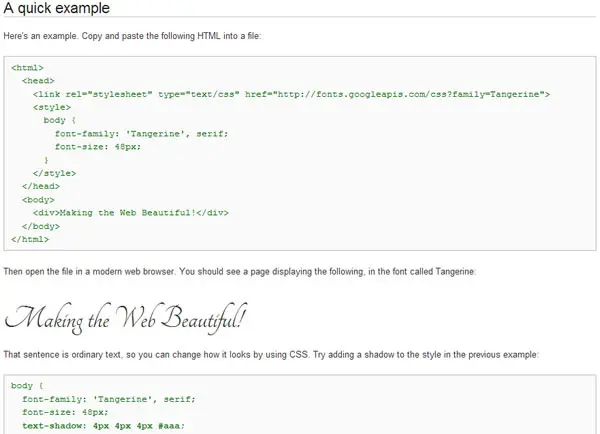Click the first font-family Tangerine declaration
This screenshot has height=434, width=600.
(141, 134)
